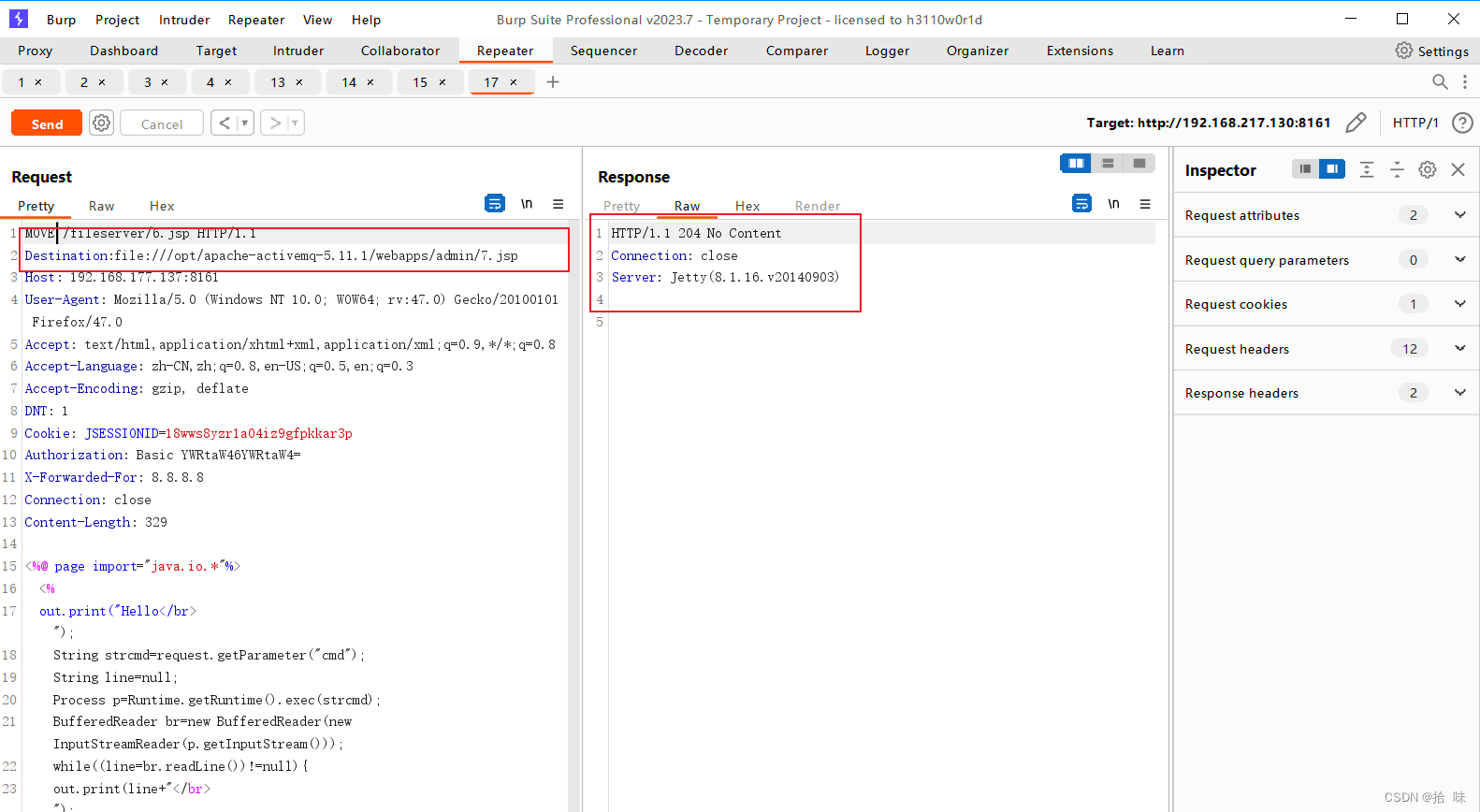
Task: Toggle request word wrap icon
Action: coord(495,203)
